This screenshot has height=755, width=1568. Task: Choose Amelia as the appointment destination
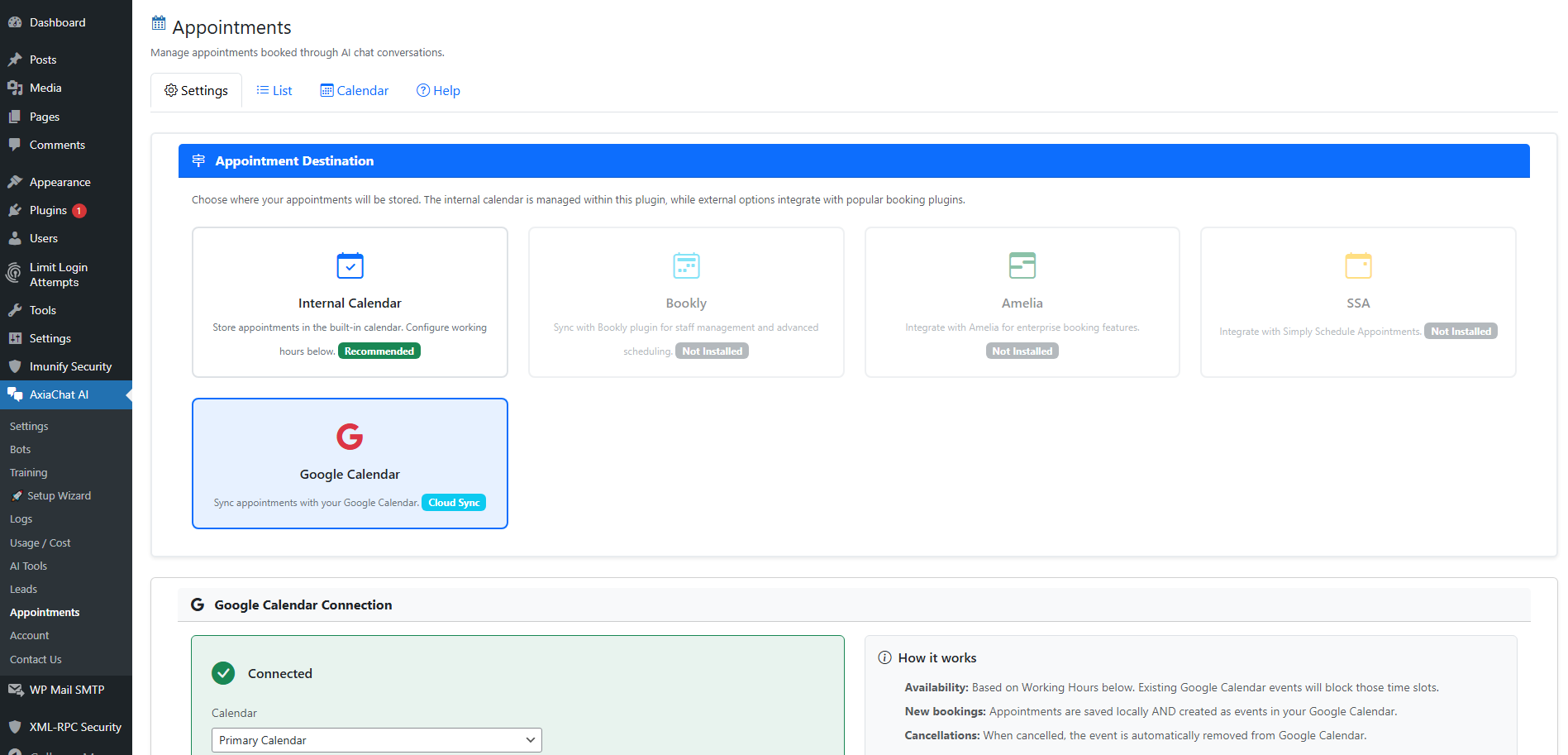(x=1022, y=302)
